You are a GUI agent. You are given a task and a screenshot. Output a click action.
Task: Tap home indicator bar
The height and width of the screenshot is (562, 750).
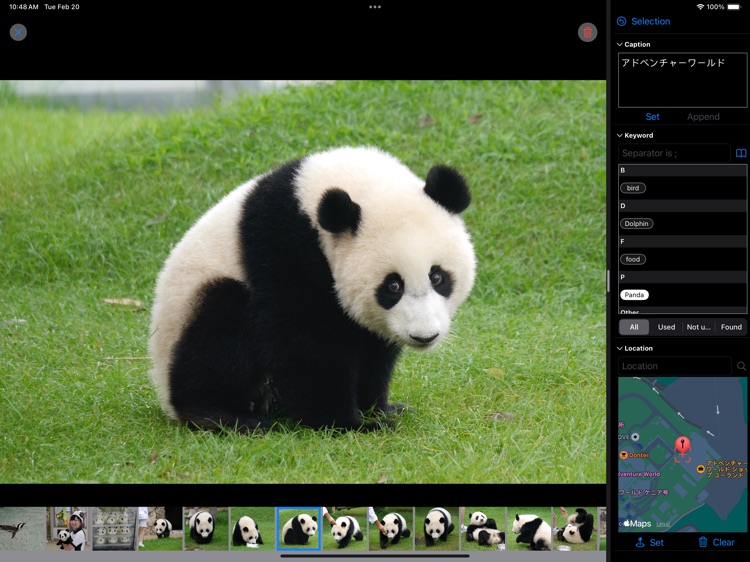pos(375,556)
